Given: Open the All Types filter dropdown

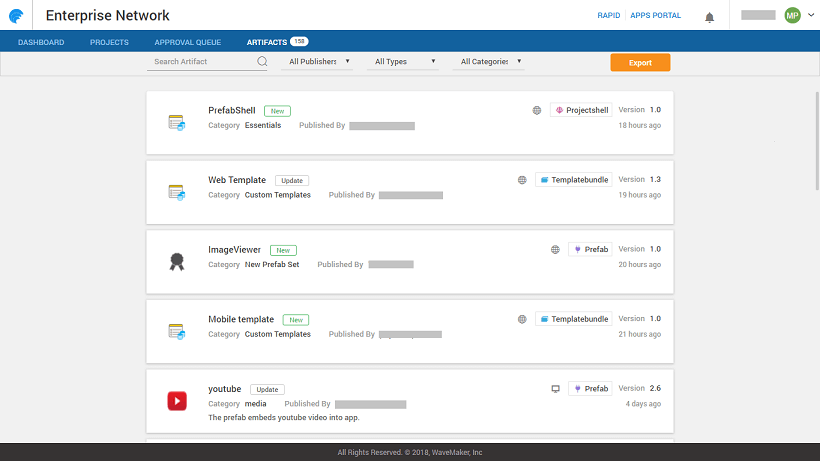Looking at the screenshot, I should pos(405,62).
